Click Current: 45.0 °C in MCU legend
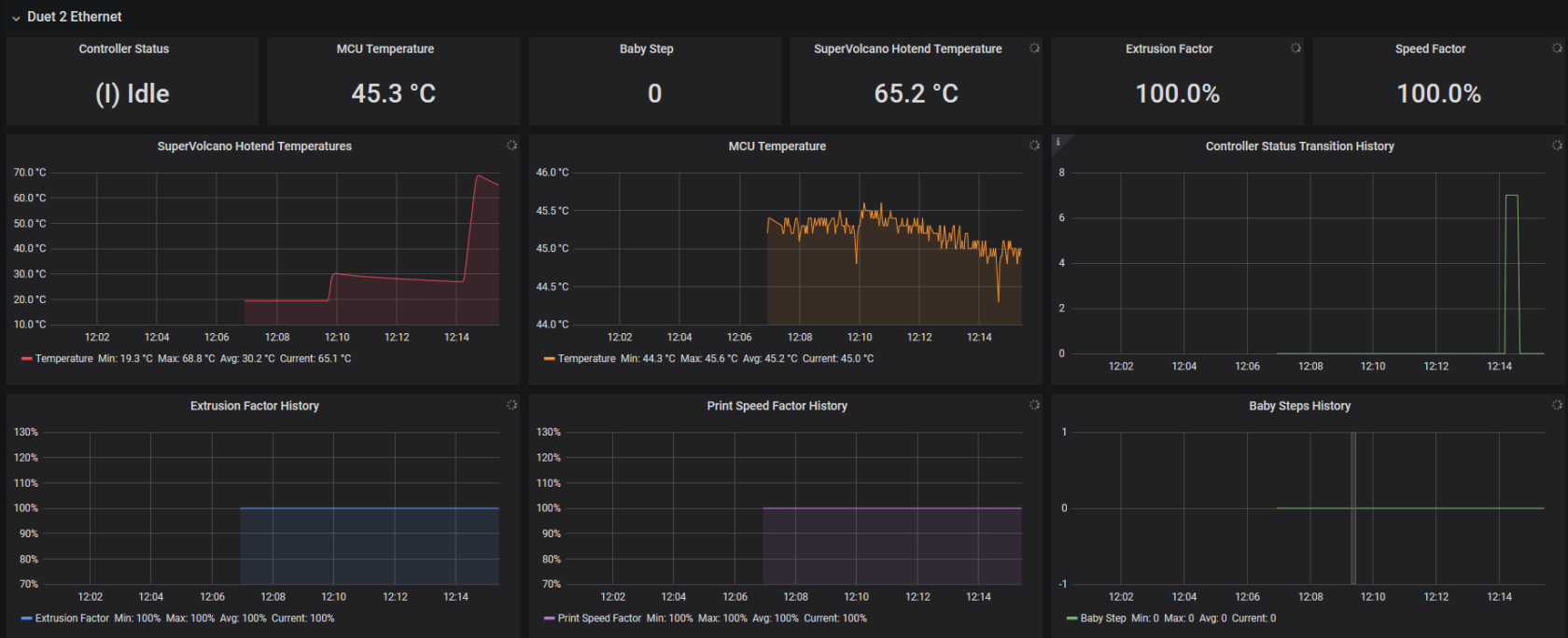 [838, 359]
